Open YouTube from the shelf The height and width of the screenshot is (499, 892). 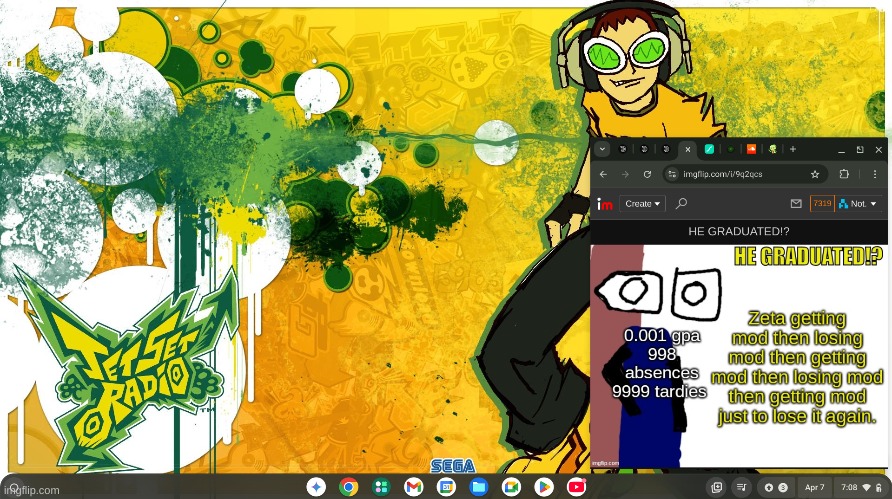point(576,487)
